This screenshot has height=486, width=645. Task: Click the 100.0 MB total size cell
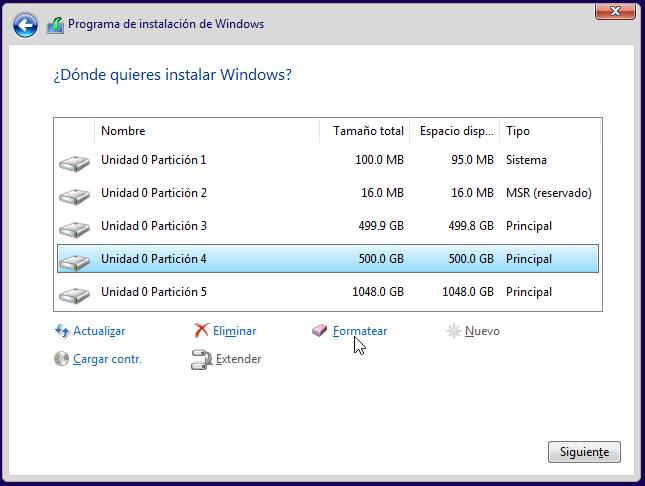[379, 160]
